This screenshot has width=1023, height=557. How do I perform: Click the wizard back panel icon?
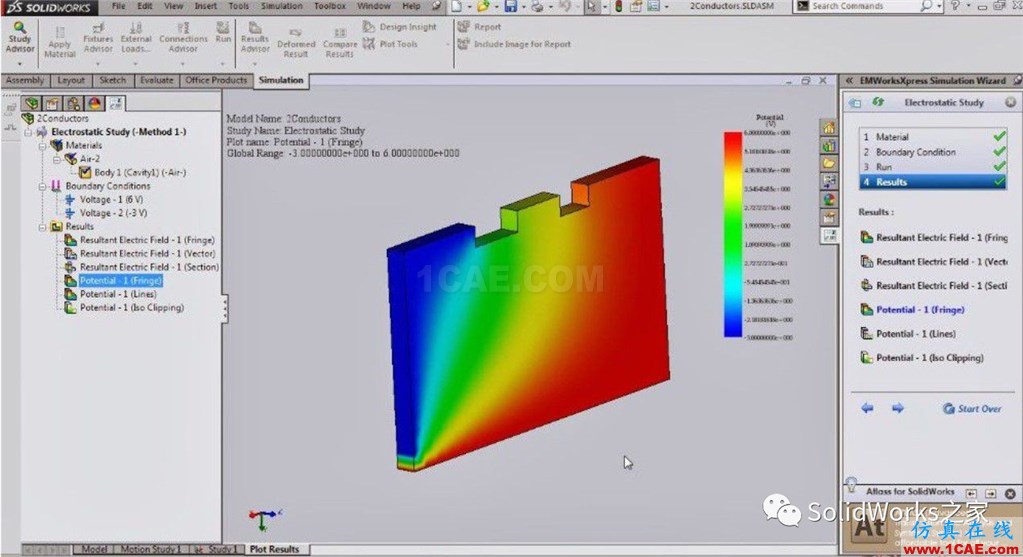[854, 102]
